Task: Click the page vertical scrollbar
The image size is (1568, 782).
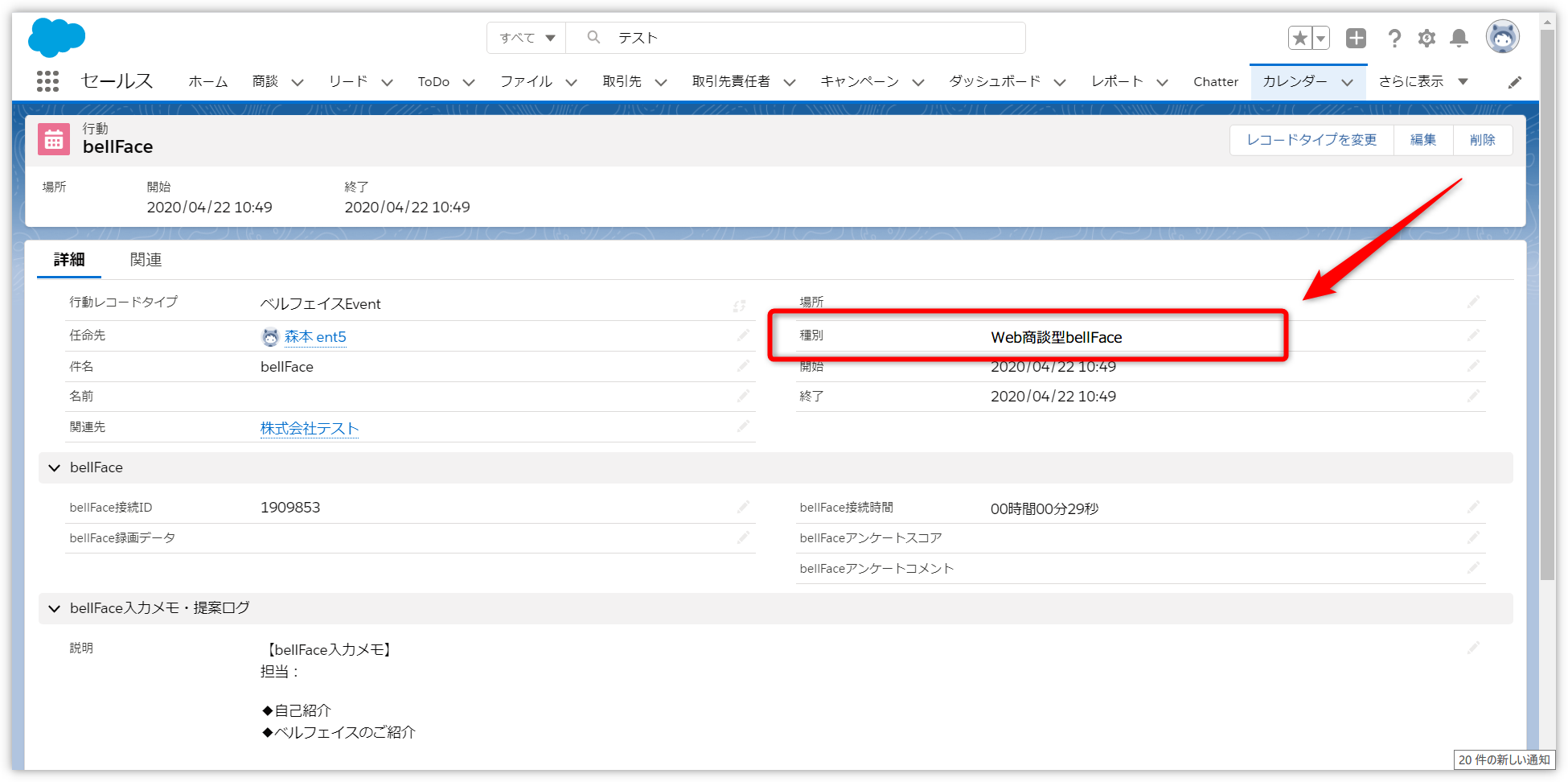Action: click(1547, 306)
